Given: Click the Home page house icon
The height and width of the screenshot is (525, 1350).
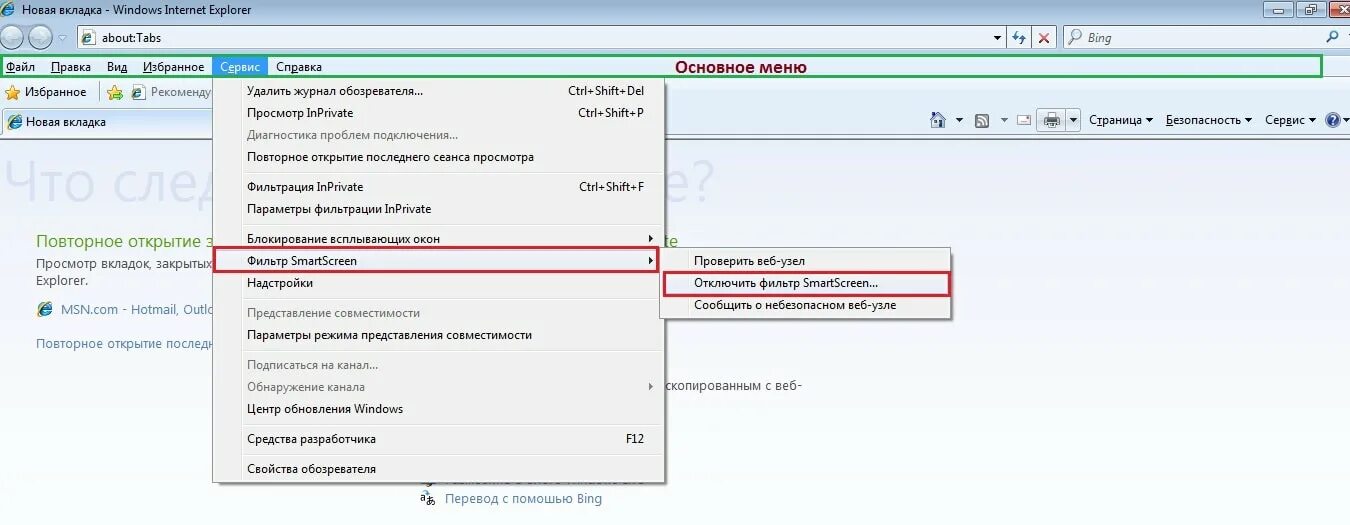Looking at the screenshot, I should point(938,120).
